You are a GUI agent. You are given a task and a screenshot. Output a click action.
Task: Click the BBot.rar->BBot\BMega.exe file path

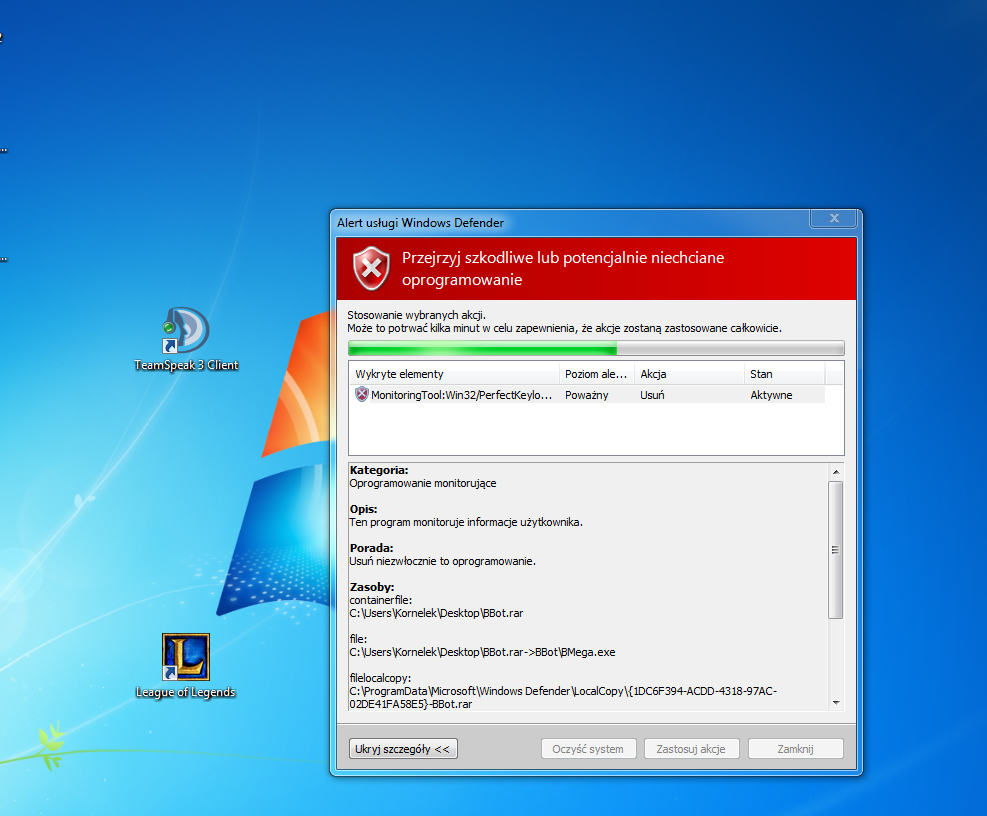click(x=482, y=652)
